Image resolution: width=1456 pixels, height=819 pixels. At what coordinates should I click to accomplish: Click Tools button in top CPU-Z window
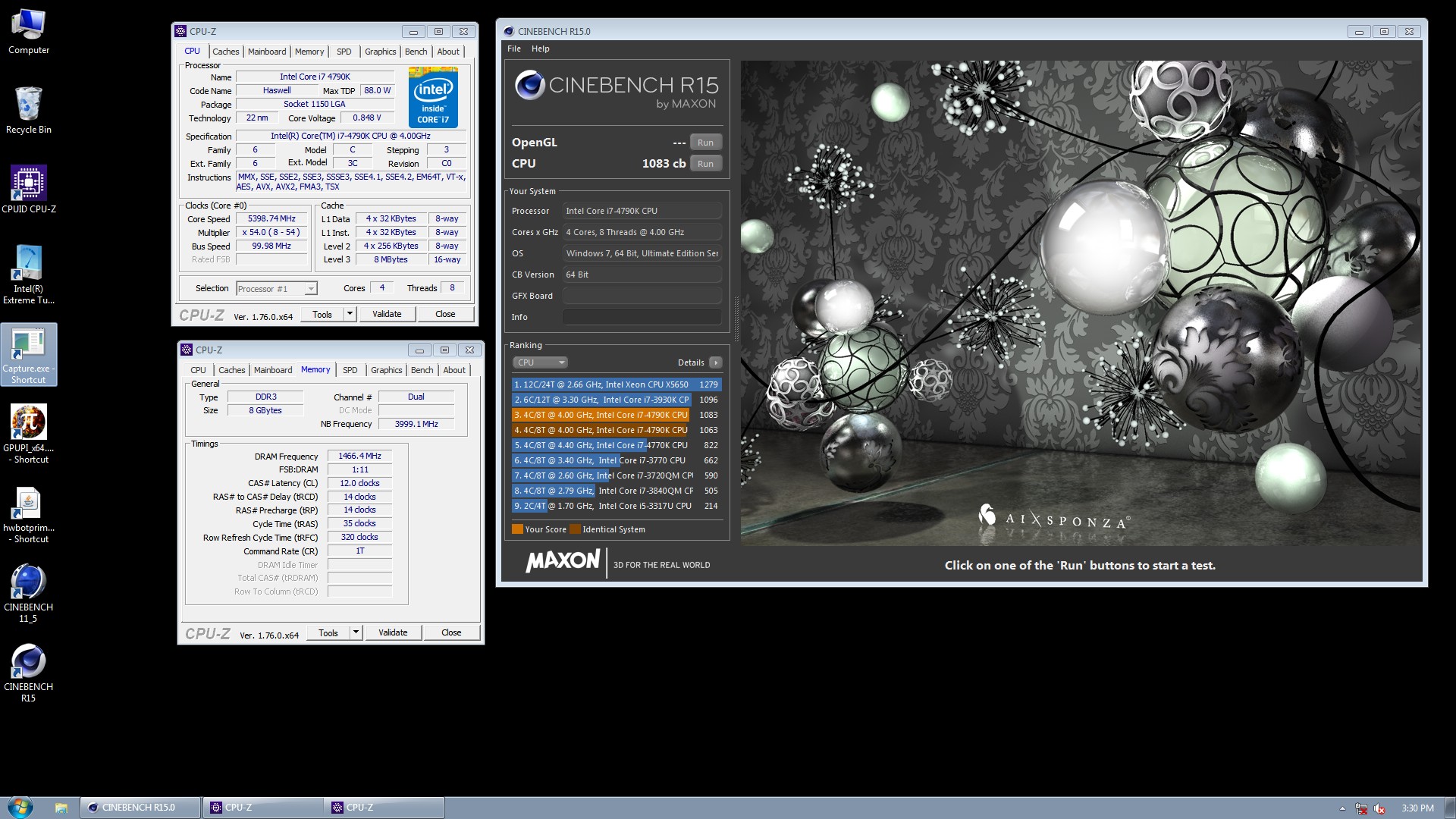click(x=322, y=314)
